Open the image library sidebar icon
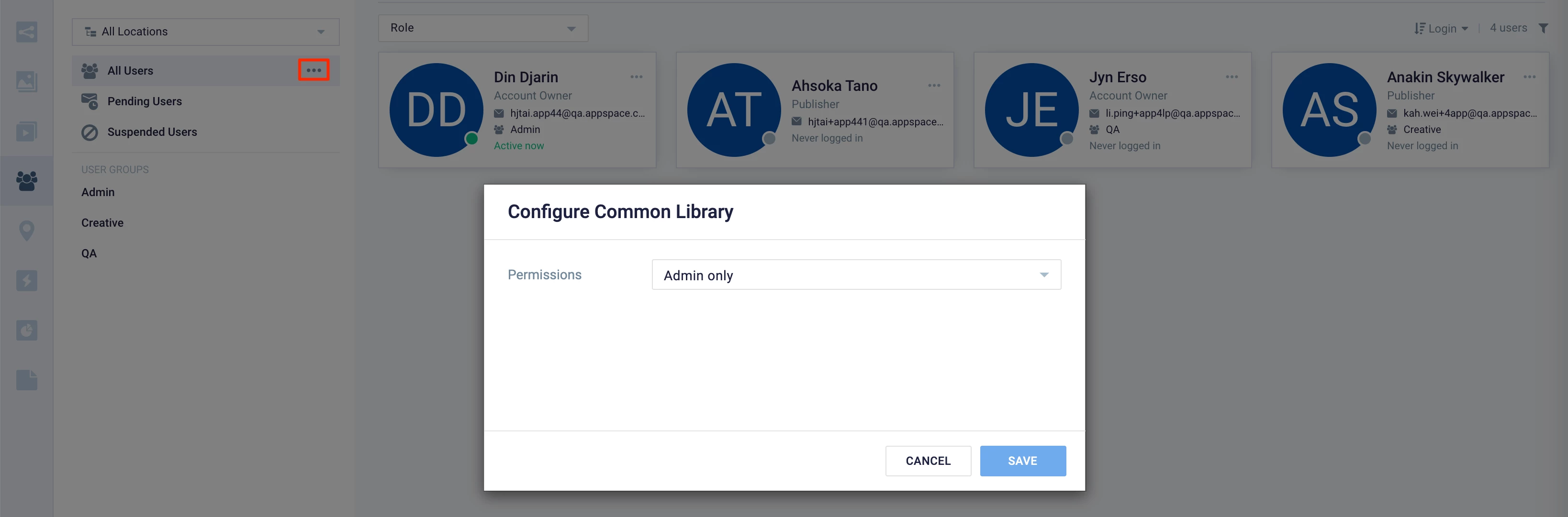This screenshot has height=517, width=1568. 26,81
